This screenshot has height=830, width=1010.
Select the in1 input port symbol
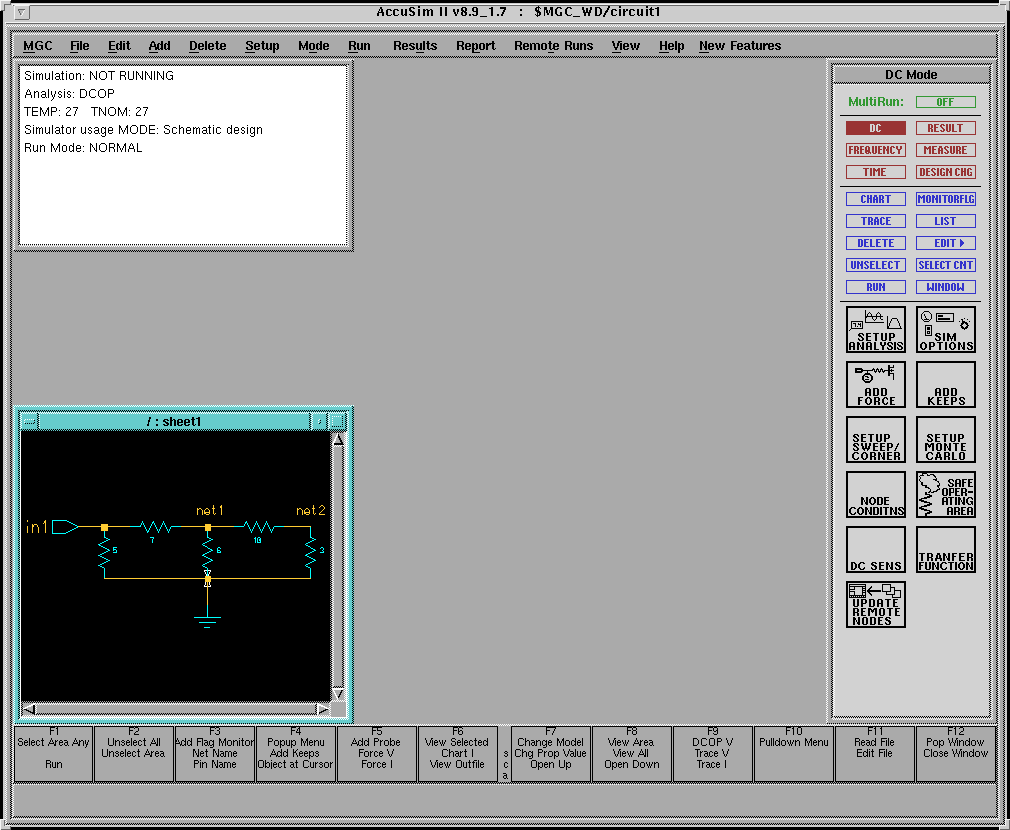click(x=65, y=527)
